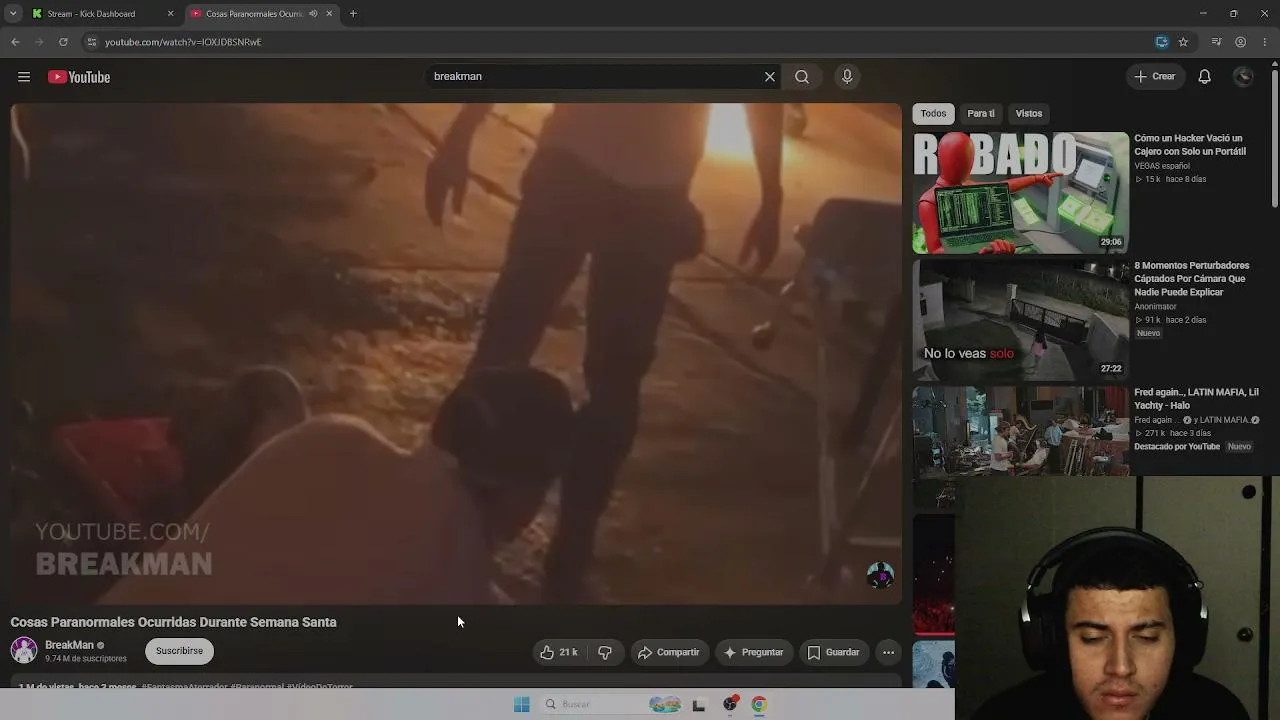Open video titled Cómo un Hacker Vació un Cajero

pos(1190,145)
